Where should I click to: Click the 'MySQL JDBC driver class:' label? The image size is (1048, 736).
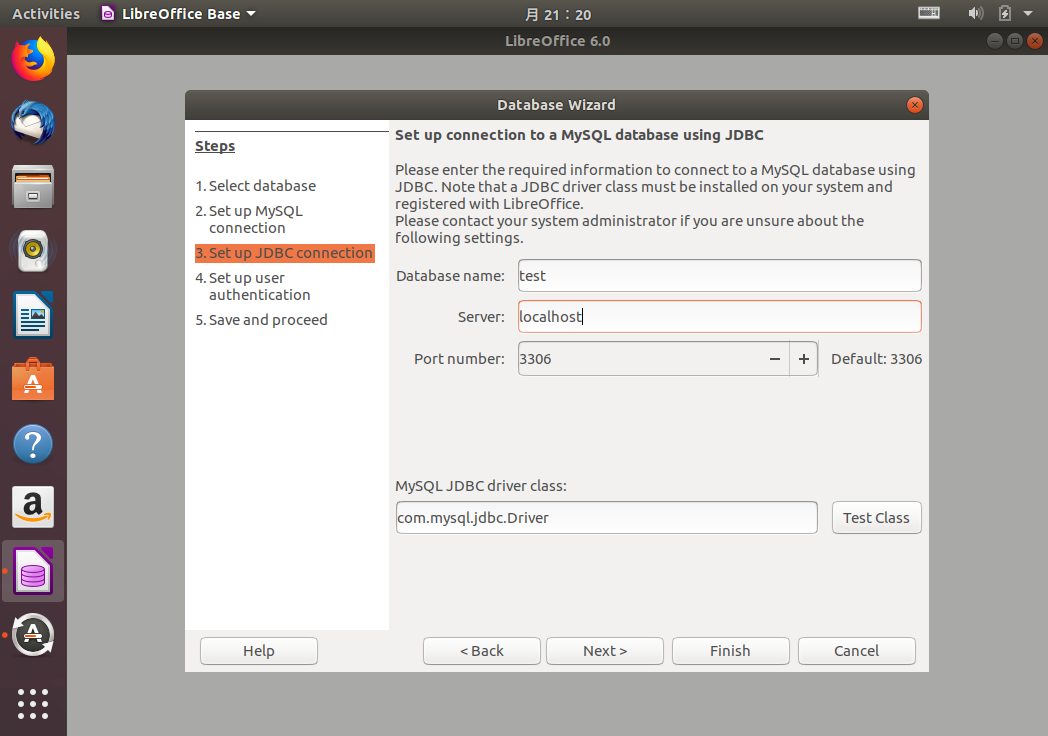pyautogui.click(x=481, y=486)
